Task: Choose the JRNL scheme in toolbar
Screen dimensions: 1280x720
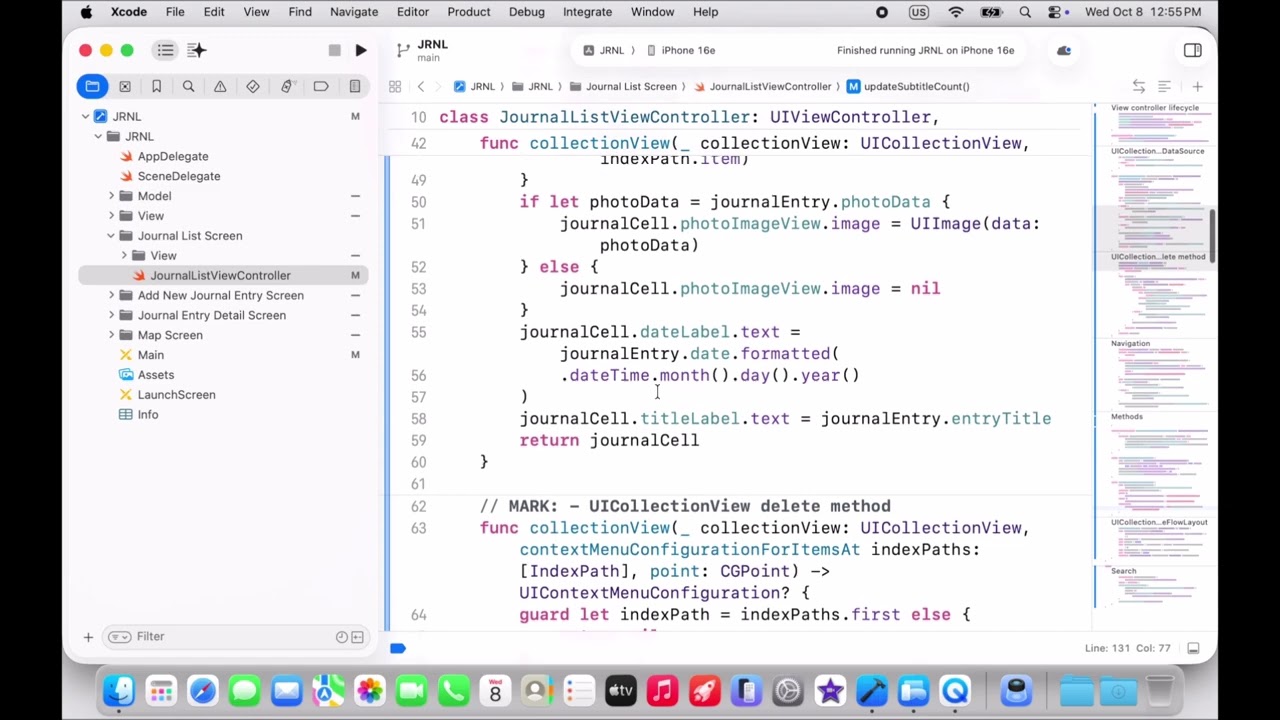Action: tap(604, 50)
